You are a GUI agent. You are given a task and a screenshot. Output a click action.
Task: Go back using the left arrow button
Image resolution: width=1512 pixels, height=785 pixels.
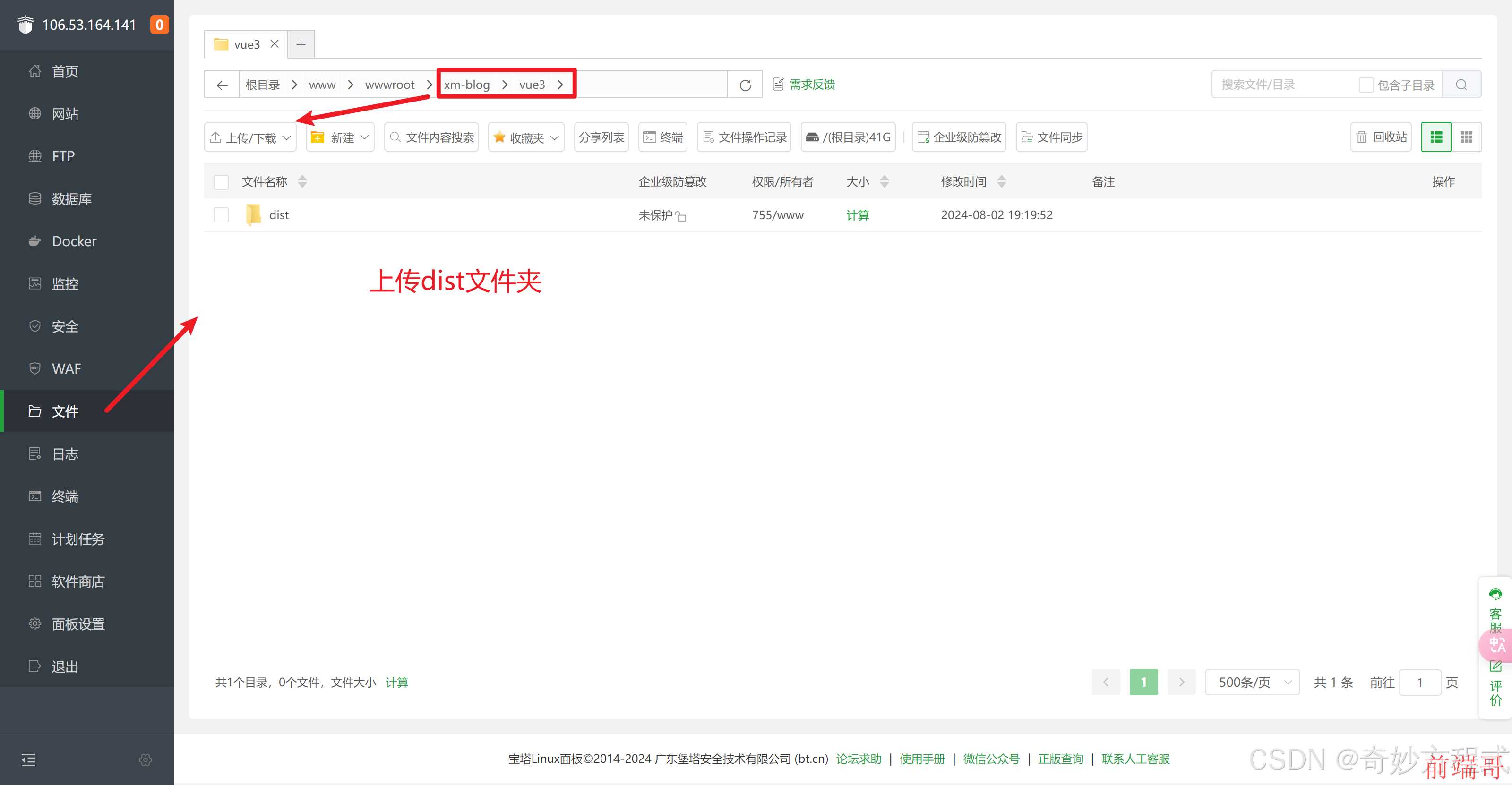point(222,85)
